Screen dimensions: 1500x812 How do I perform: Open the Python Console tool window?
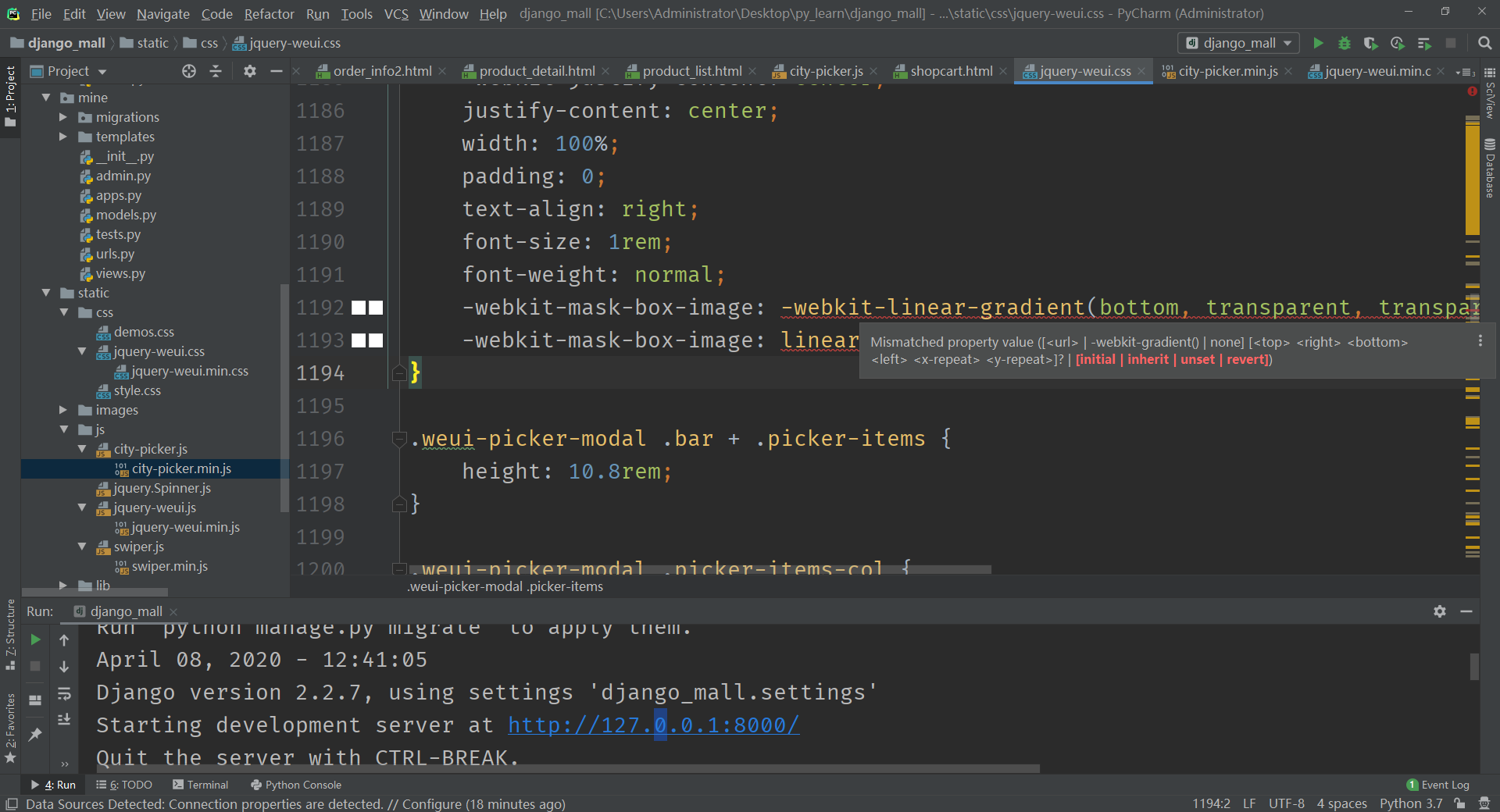coord(296,785)
